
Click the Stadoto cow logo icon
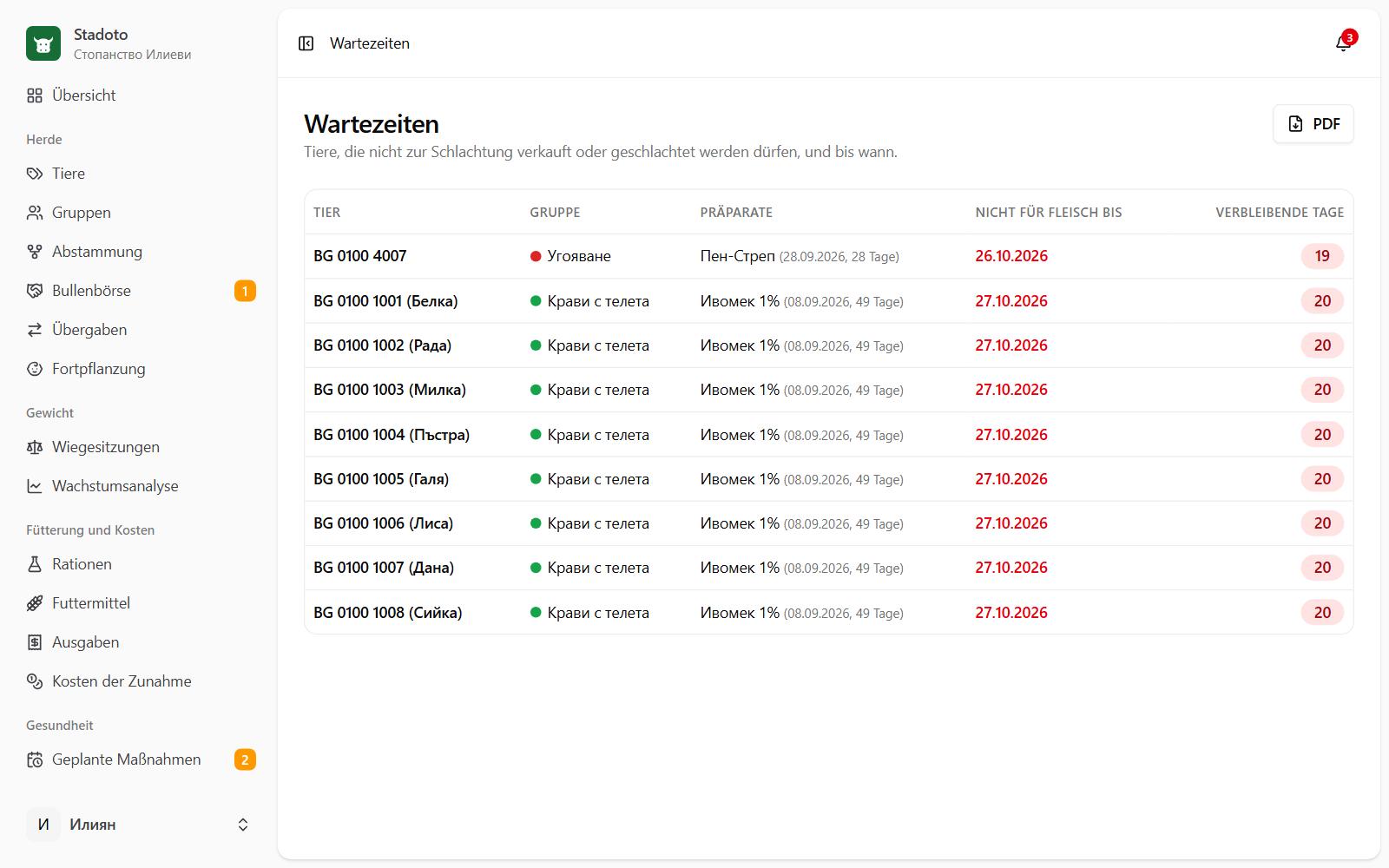(43, 43)
